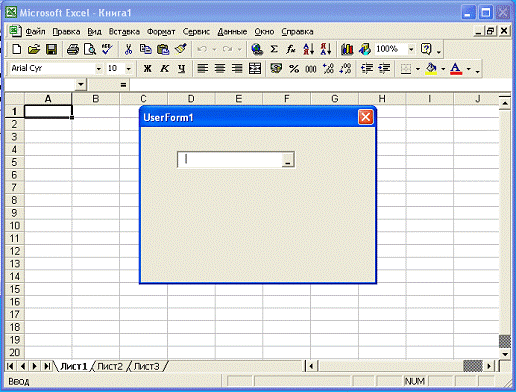
Task: Click the Cut scissors icon
Action: 128,50
